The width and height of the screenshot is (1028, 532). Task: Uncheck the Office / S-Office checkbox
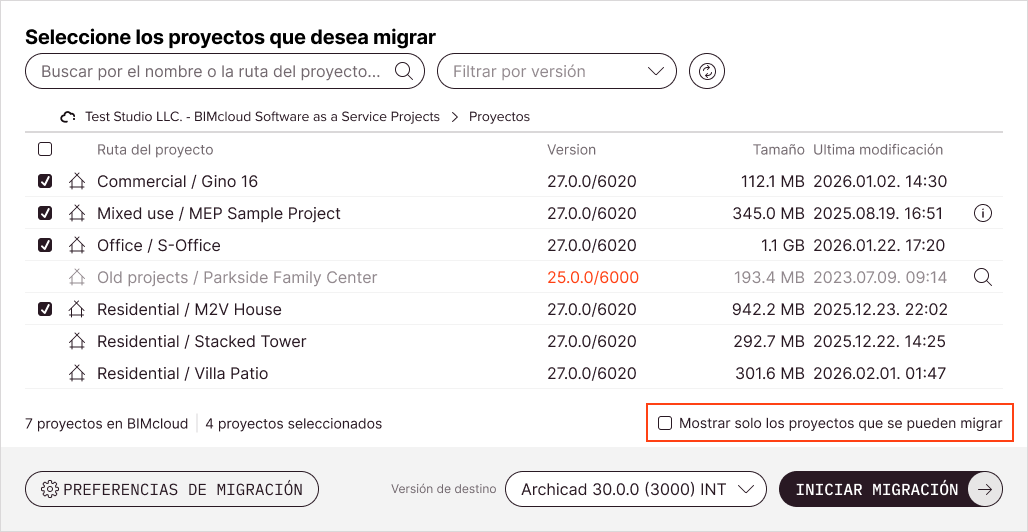pyautogui.click(x=45, y=245)
